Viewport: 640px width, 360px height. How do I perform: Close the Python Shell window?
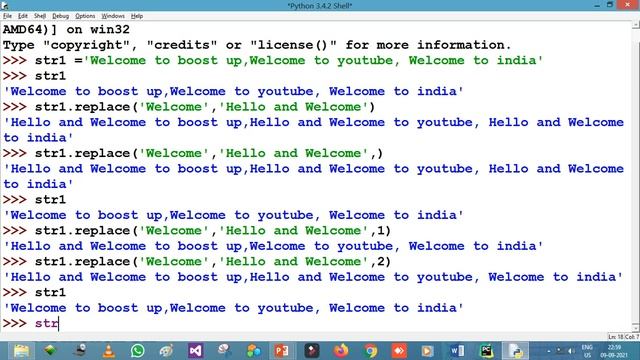628,5
